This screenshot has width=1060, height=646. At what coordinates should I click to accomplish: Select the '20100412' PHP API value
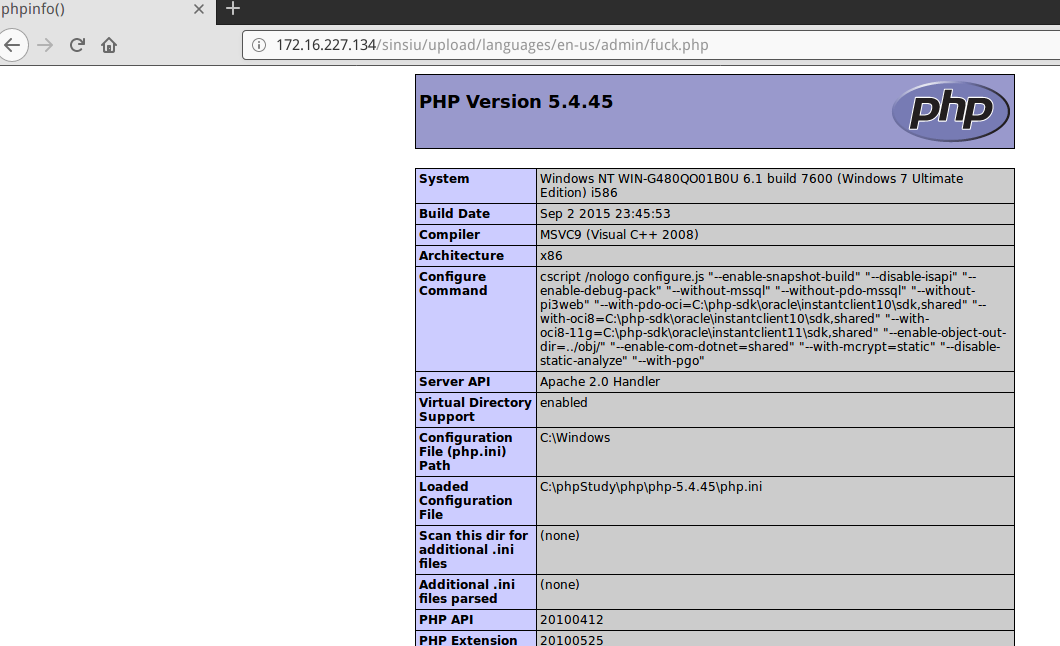tap(572, 620)
